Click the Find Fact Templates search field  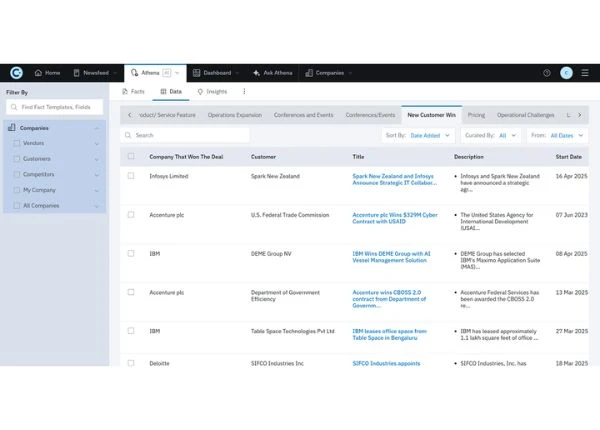click(x=54, y=107)
